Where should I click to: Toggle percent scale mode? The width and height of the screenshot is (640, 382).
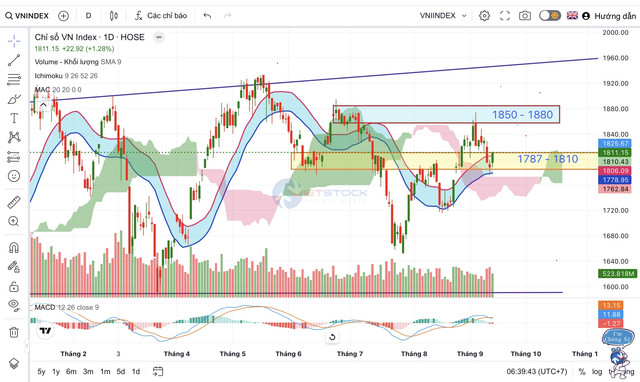point(582,372)
